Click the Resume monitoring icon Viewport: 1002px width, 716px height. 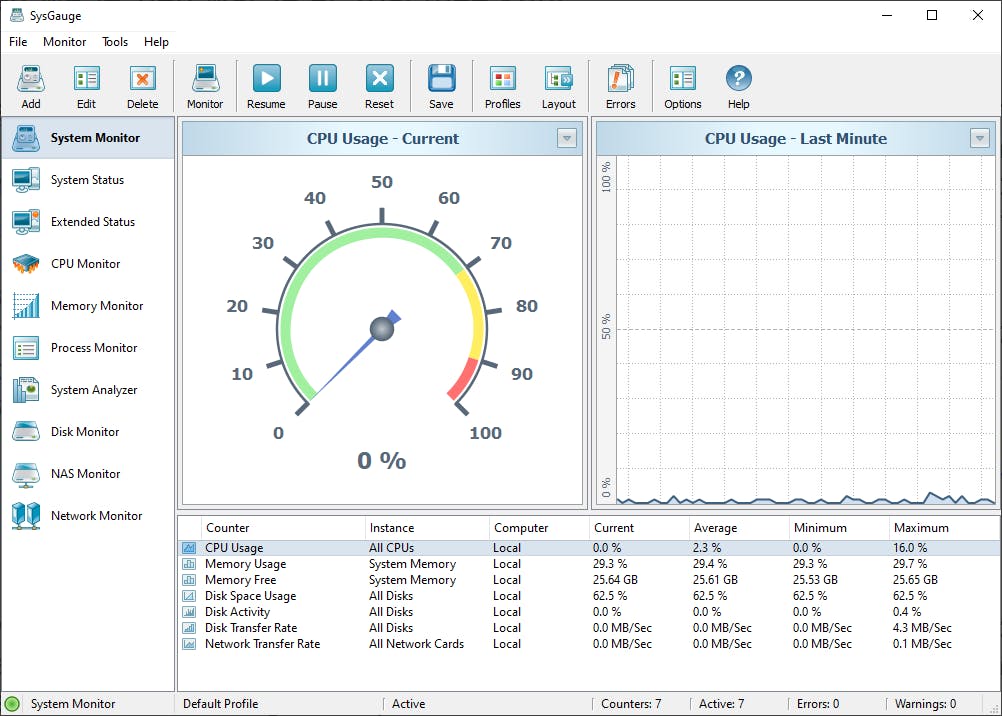pos(266,85)
